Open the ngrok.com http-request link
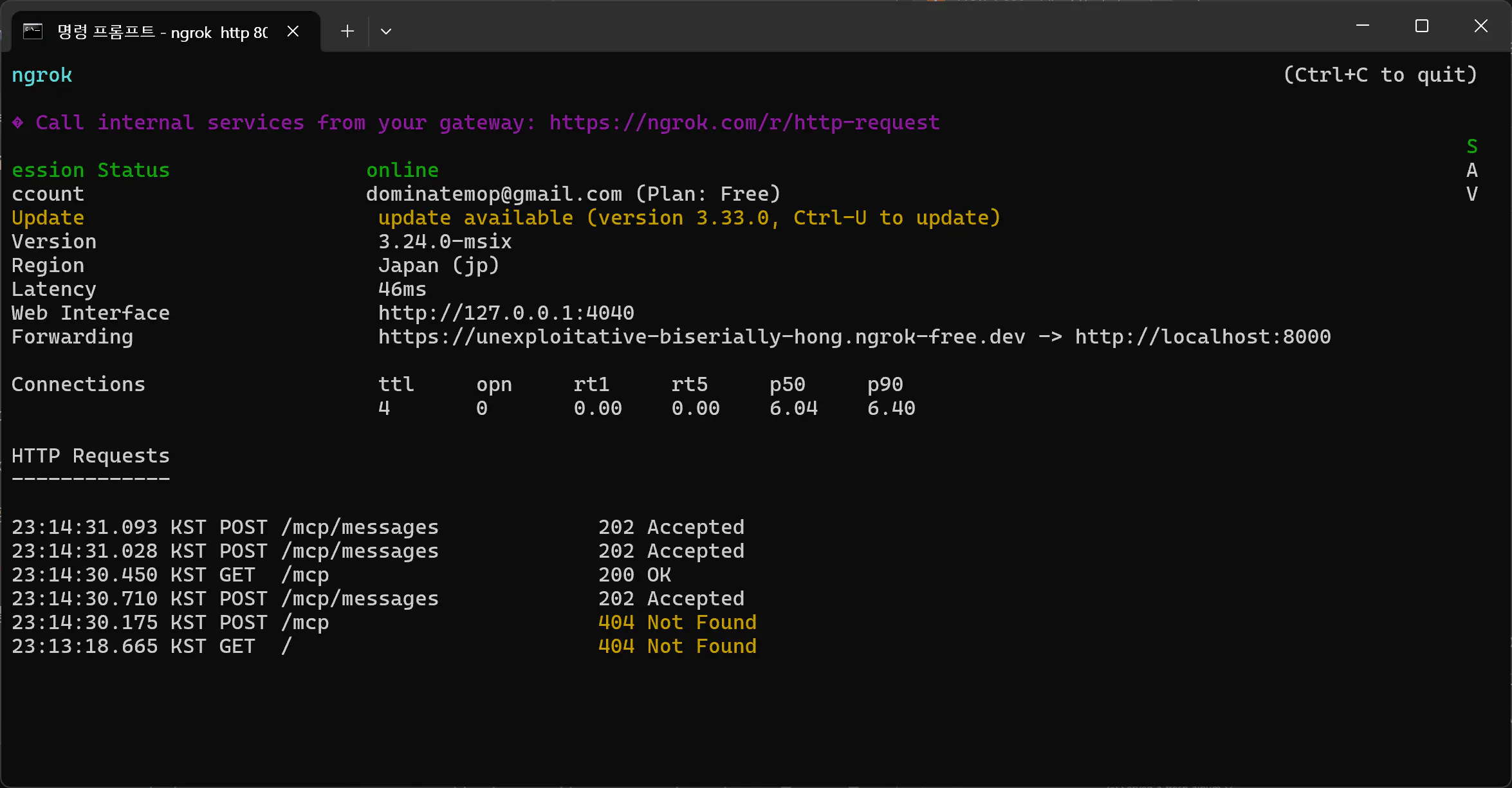 744,122
